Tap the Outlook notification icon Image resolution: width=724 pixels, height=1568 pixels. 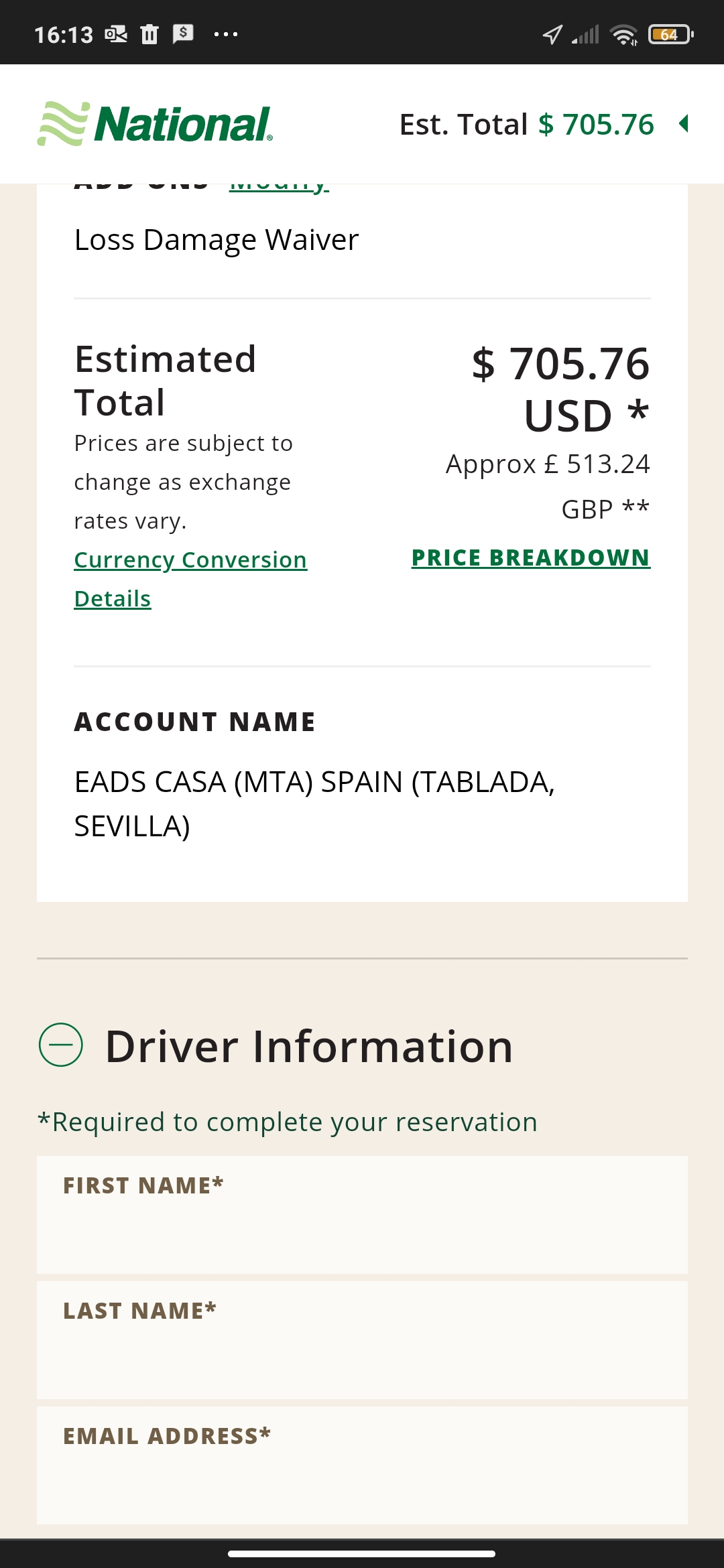point(116,34)
